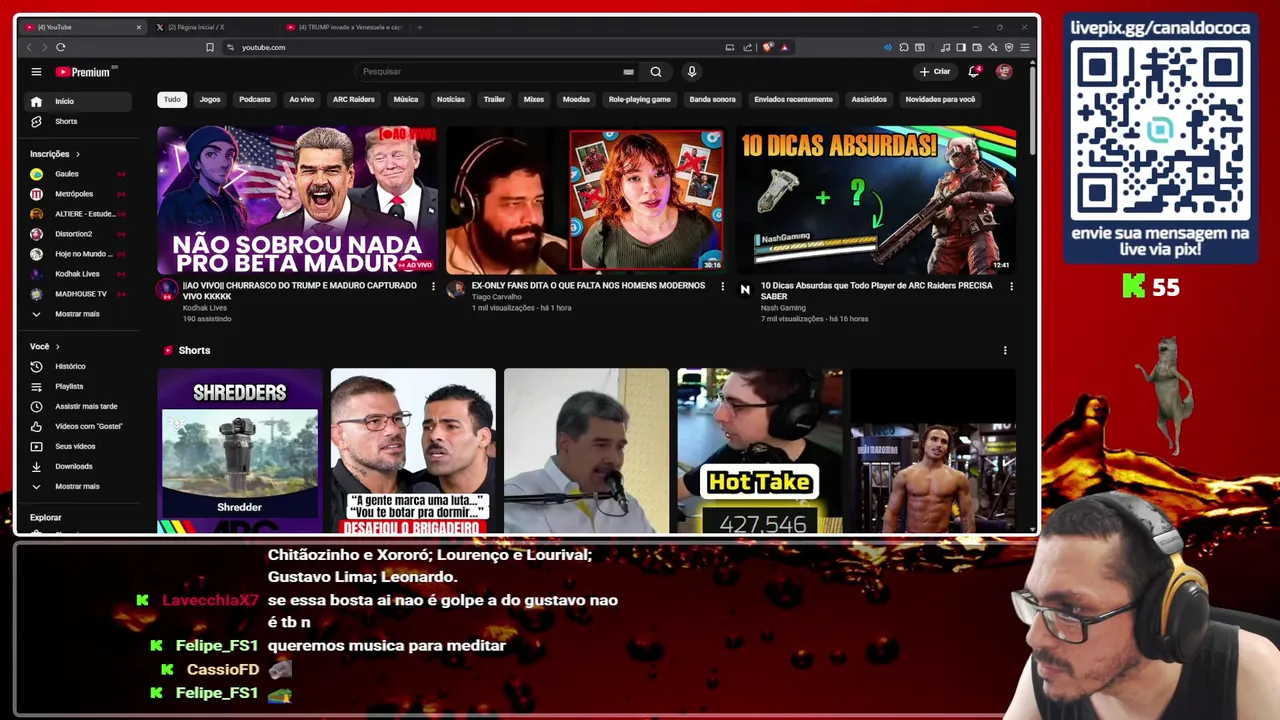This screenshot has width=1280, height=720.
Task: Go back using the browser back arrow
Action: (28, 47)
